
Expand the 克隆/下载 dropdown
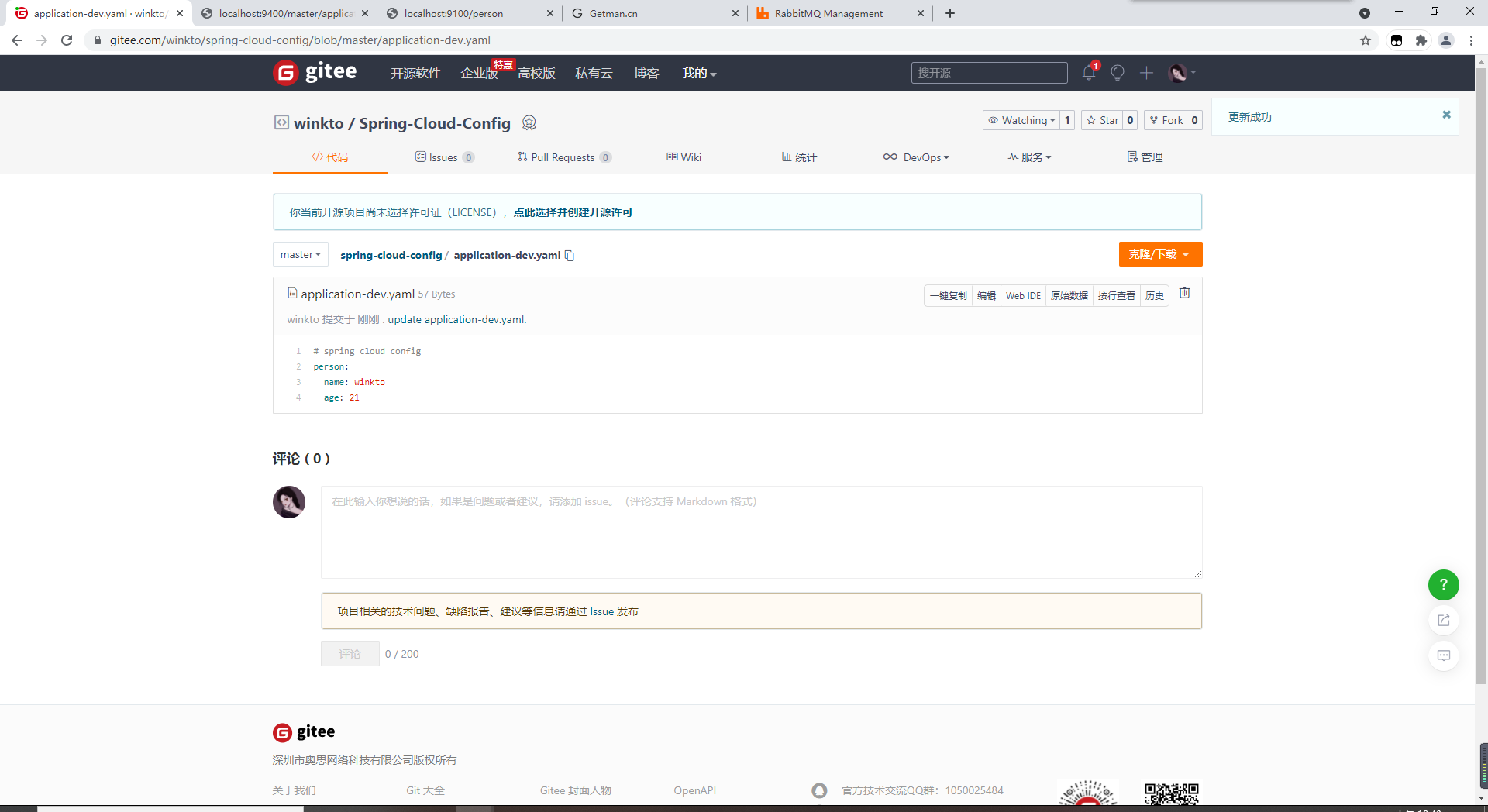[x=1160, y=254]
